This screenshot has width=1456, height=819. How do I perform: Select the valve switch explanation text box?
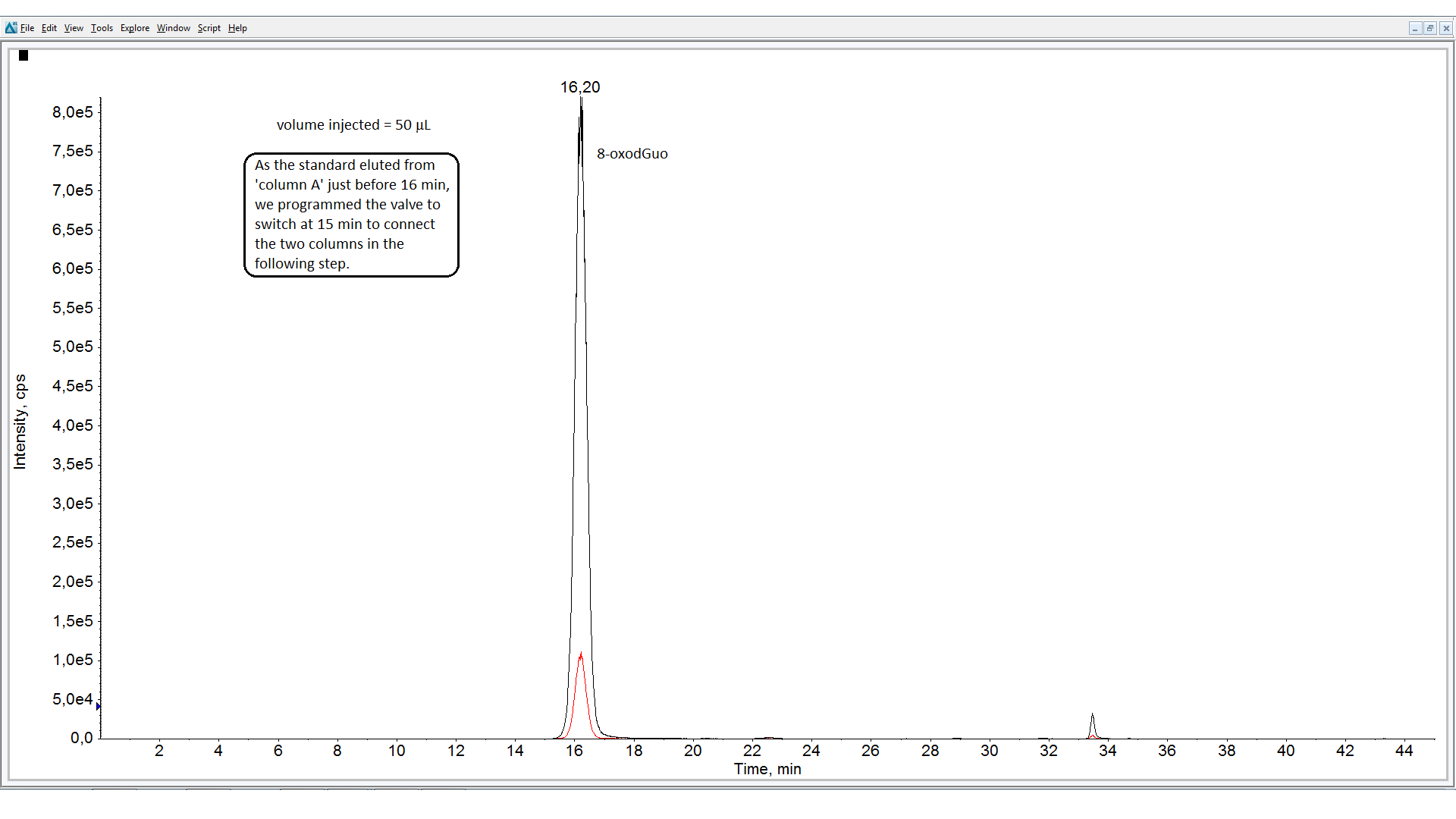(x=351, y=215)
